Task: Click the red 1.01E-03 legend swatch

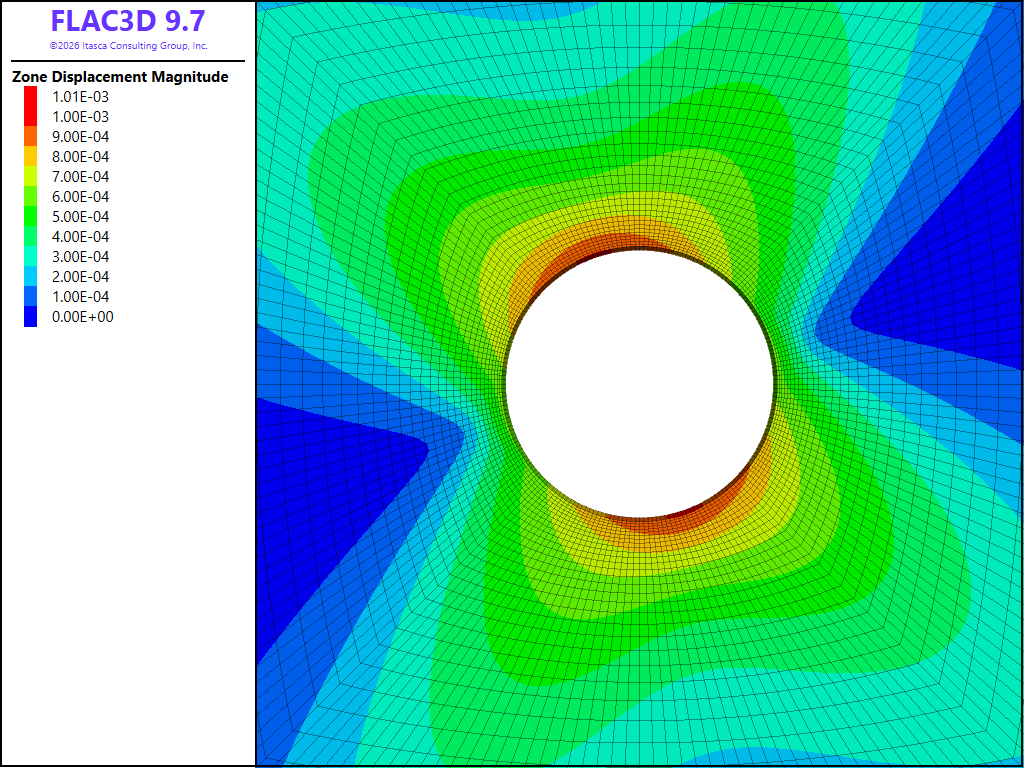Action: (x=31, y=97)
